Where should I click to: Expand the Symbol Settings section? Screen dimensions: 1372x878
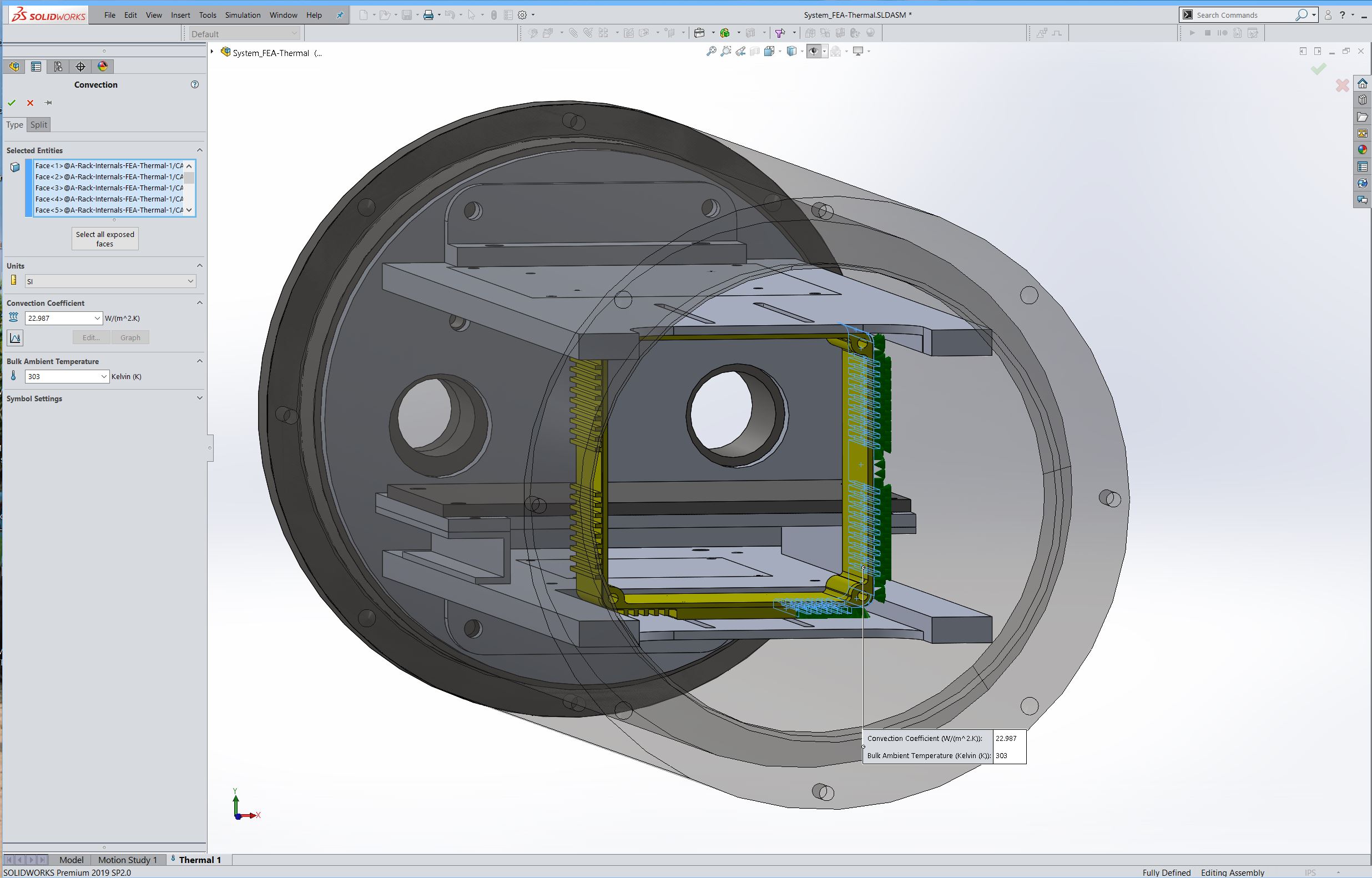(x=199, y=398)
